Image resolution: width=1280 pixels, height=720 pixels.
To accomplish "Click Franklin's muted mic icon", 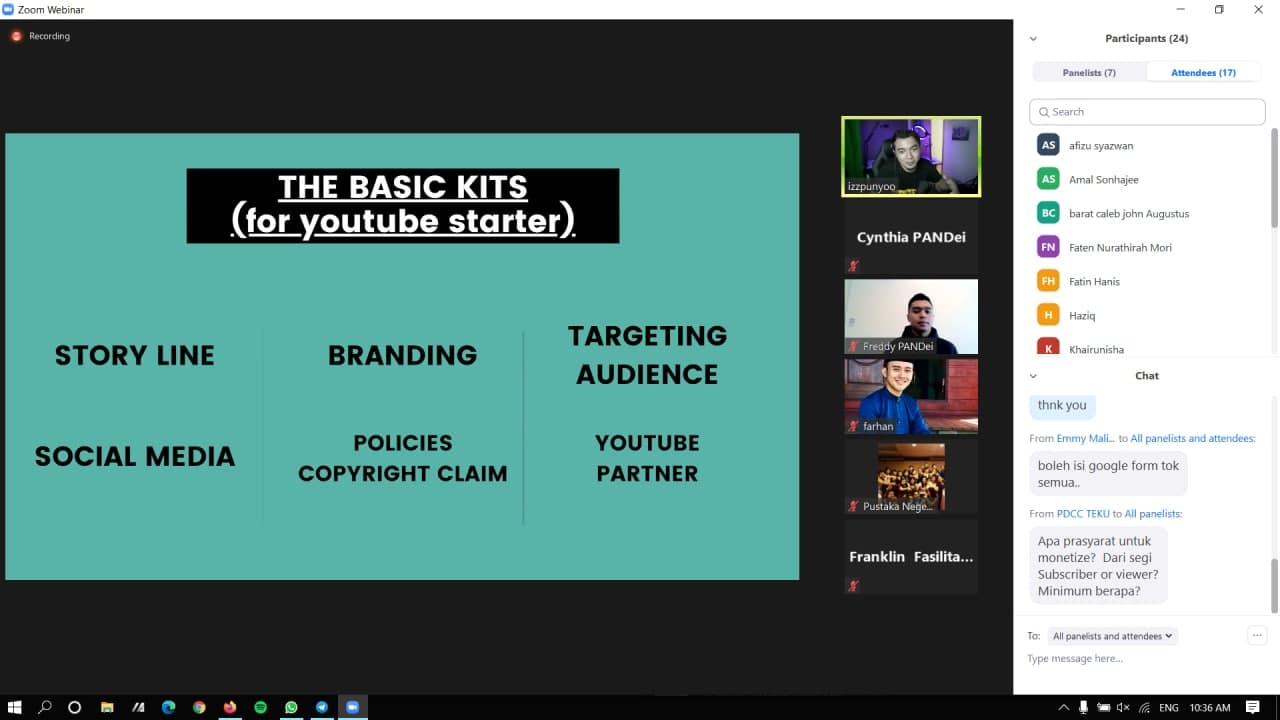I will [854, 586].
